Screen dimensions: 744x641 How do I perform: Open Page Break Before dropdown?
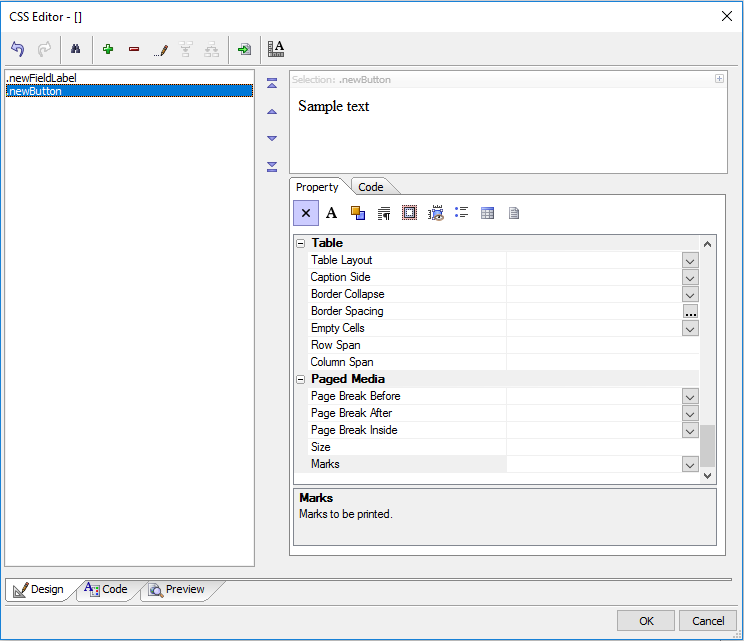pos(690,397)
